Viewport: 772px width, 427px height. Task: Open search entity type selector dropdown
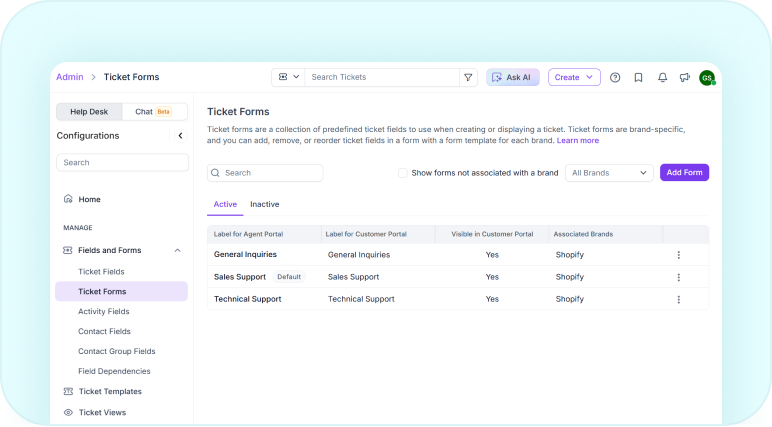pos(289,77)
